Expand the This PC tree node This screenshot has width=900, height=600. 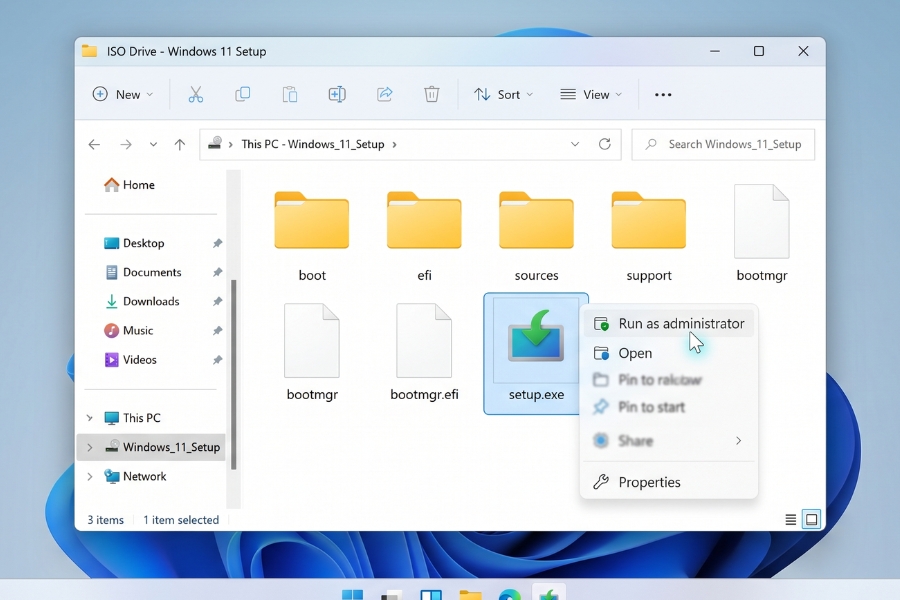(90, 418)
